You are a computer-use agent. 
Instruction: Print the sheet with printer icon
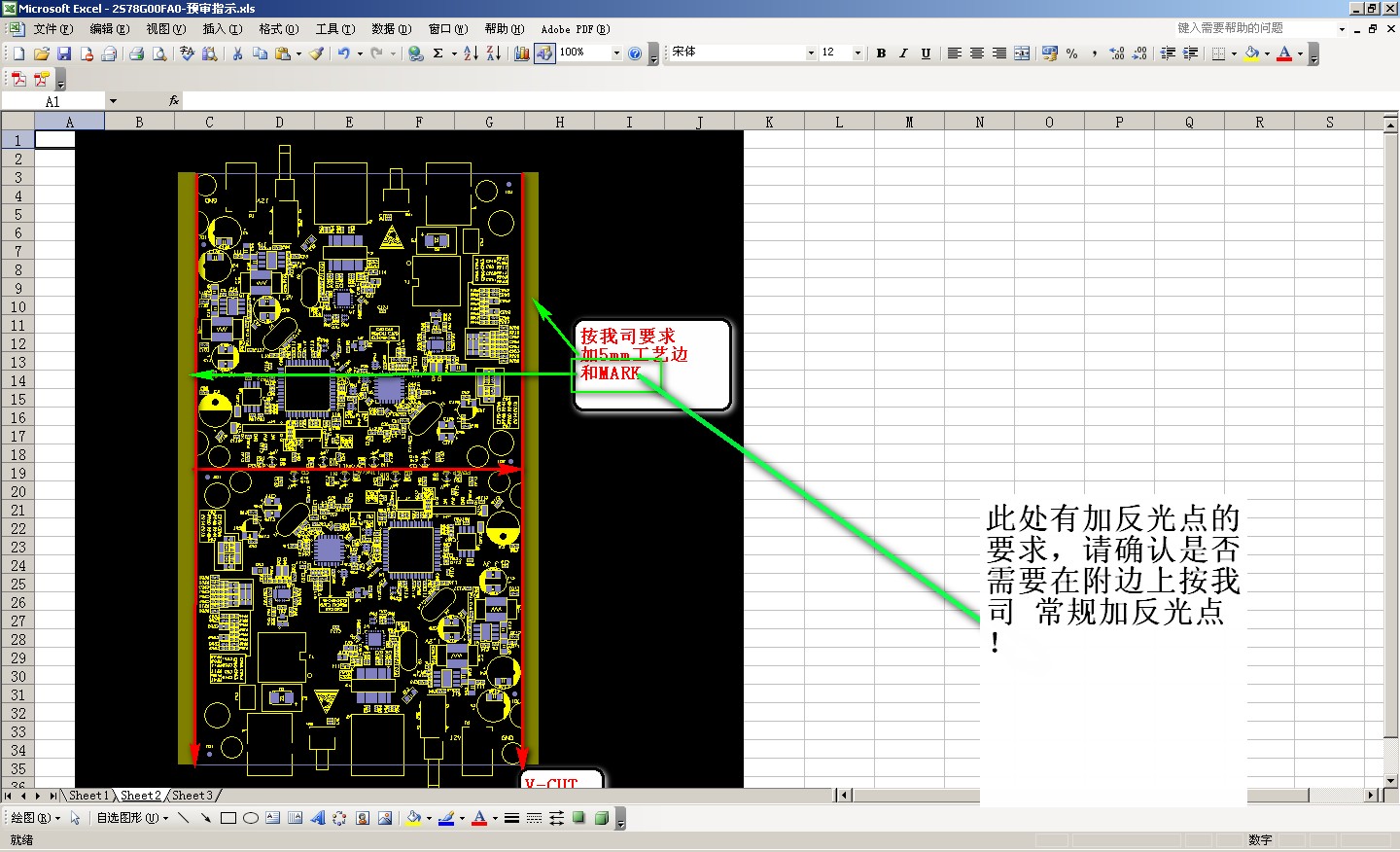[x=137, y=53]
